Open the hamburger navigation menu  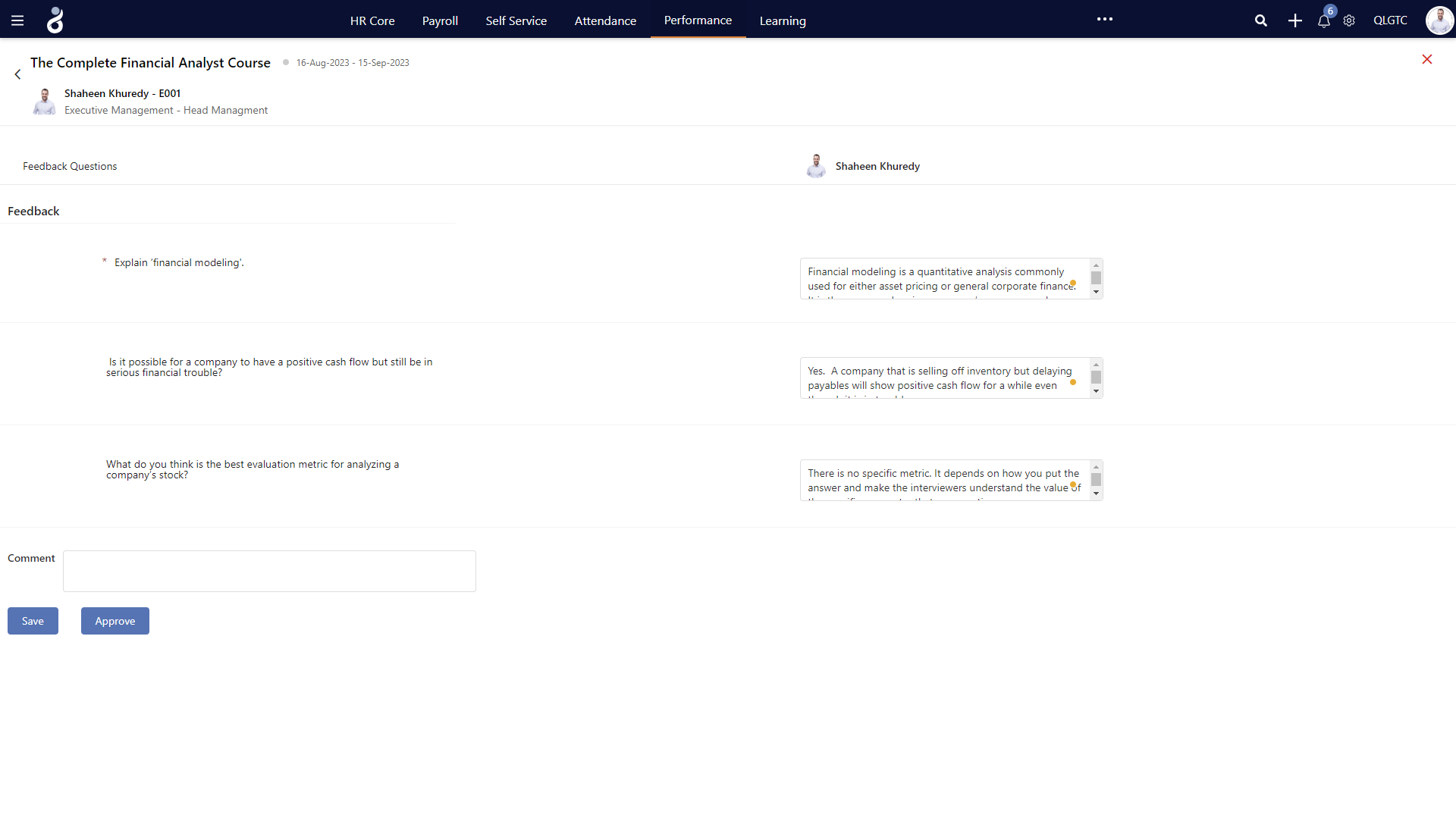click(17, 20)
